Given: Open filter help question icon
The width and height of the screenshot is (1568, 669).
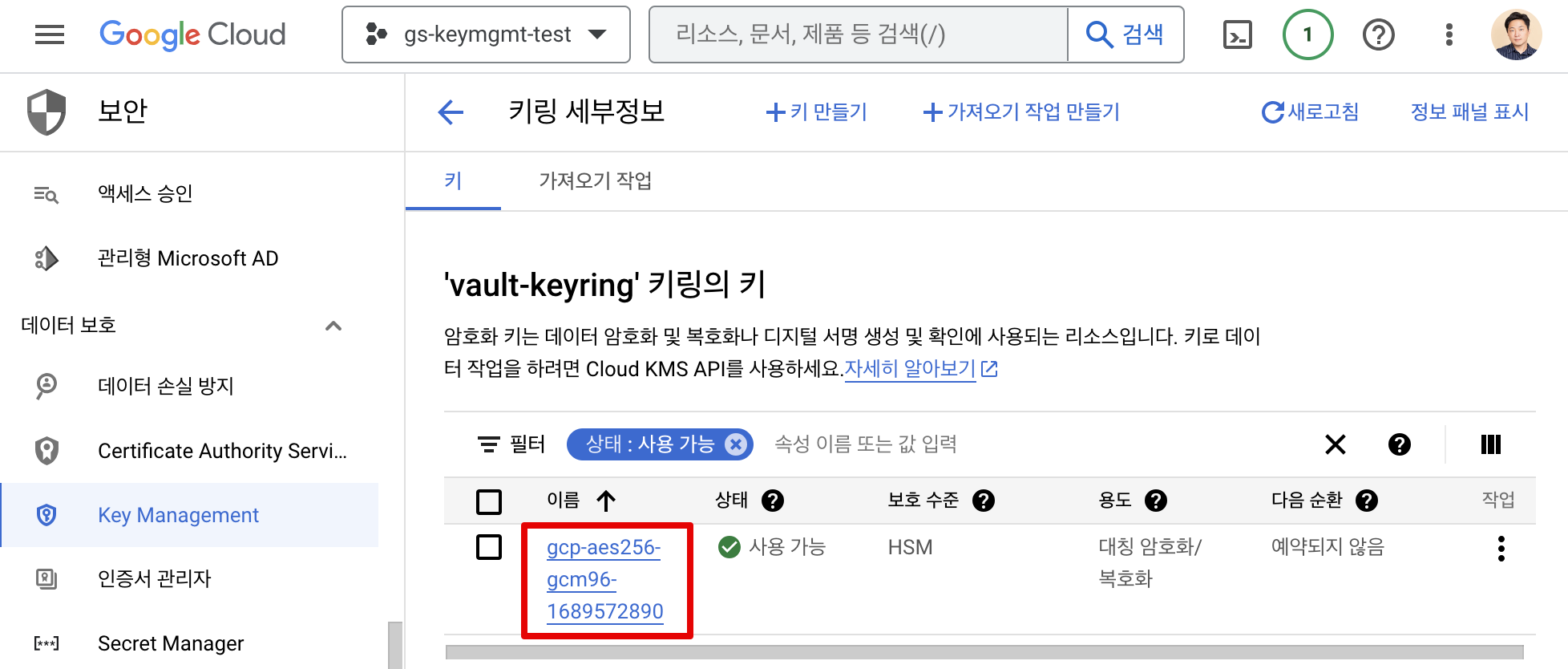Looking at the screenshot, I should tap(1400, 444).
